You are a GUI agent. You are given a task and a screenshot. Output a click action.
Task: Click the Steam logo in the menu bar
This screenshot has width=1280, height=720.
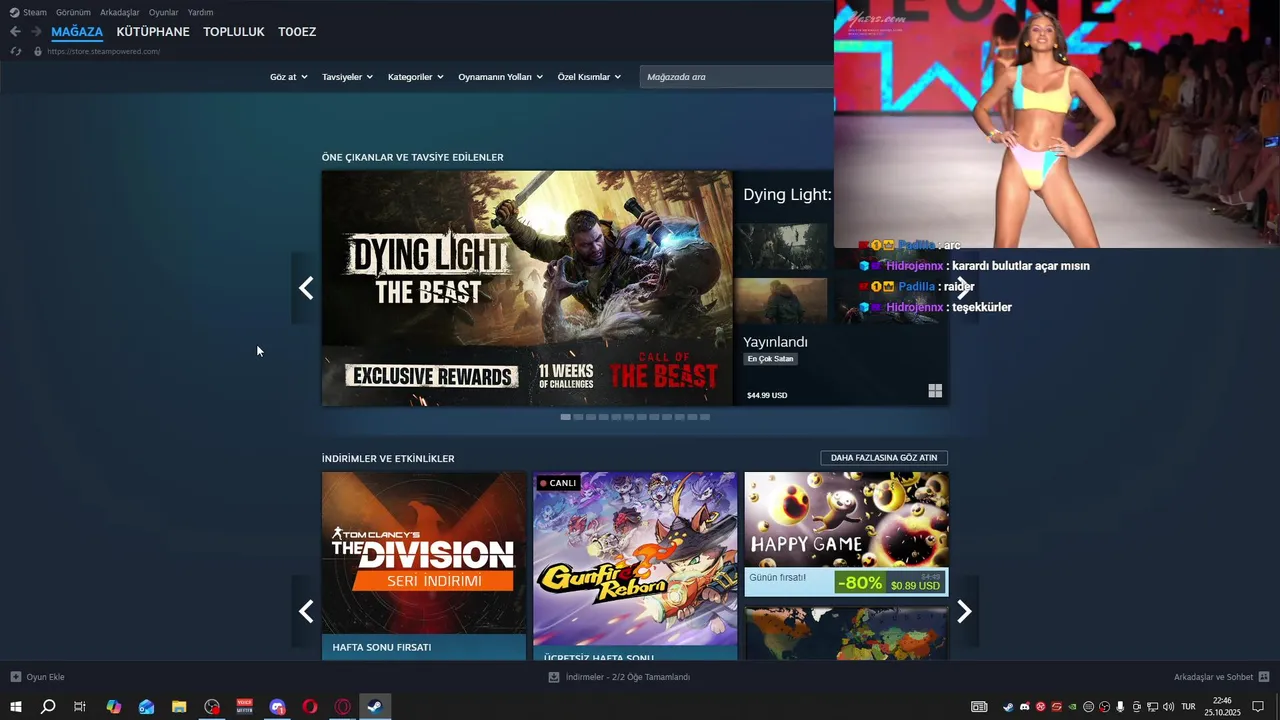click(14, 12)
